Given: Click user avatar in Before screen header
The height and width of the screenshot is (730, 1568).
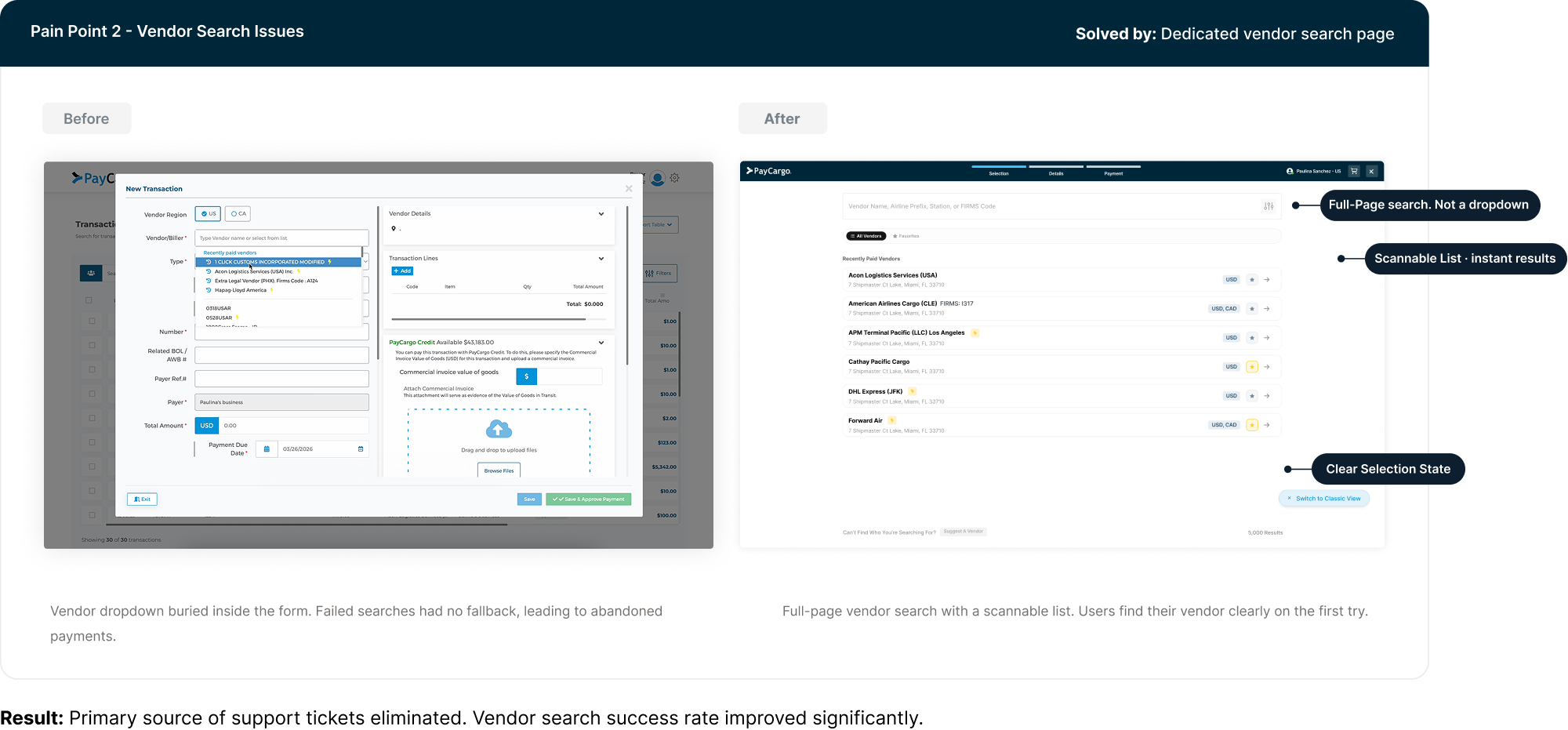Looking at the screenshot, I should coord(658,179).
